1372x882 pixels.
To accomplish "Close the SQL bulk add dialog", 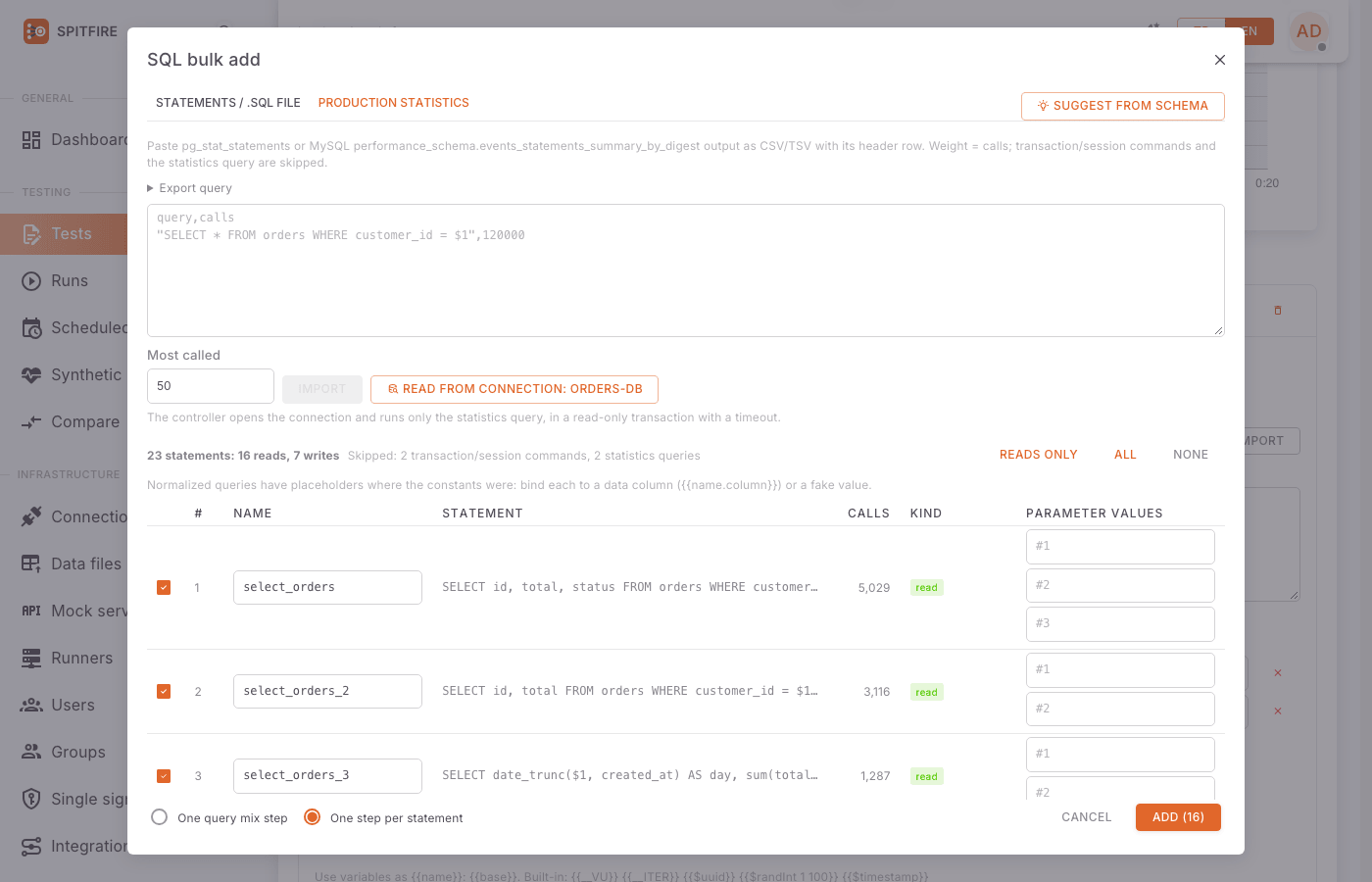I will [1220, 60].
